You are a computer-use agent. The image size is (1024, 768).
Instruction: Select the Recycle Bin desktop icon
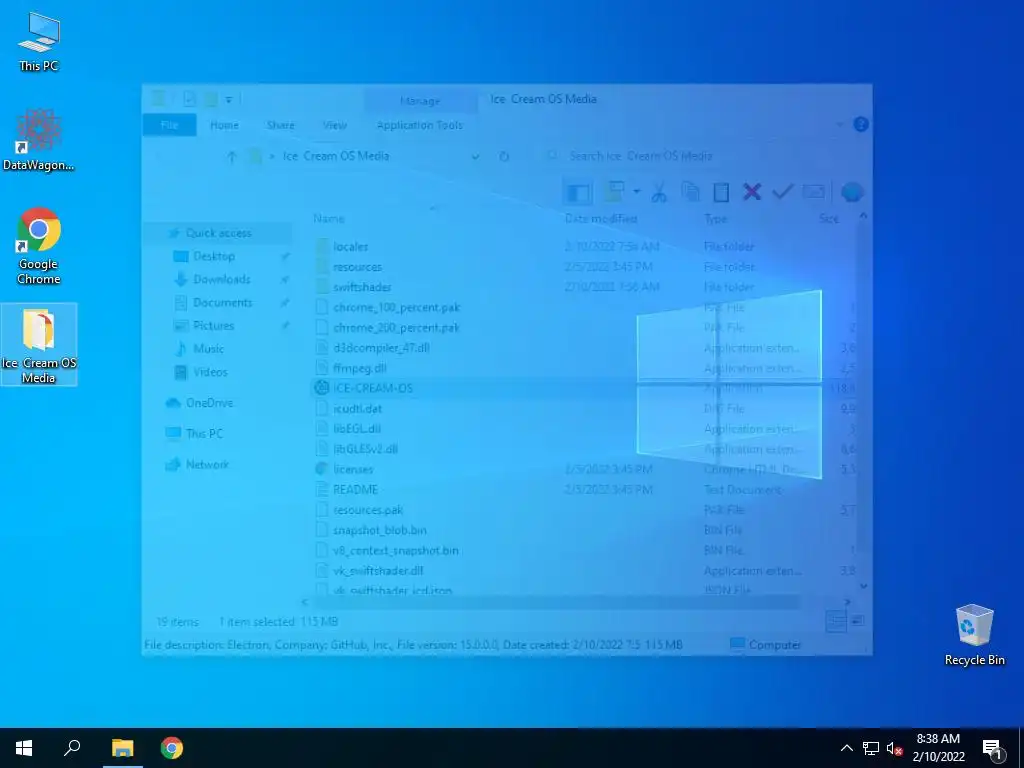click(974, 635)
